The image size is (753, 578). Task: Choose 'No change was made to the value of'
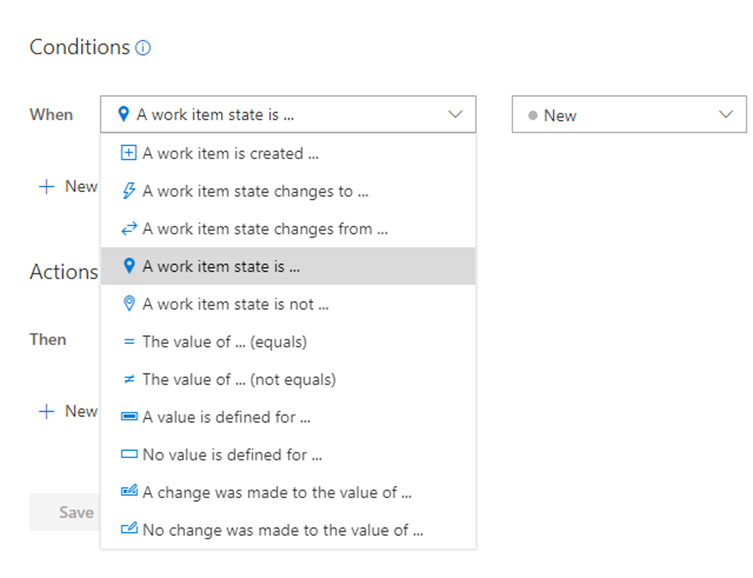(x=282, y=530)
